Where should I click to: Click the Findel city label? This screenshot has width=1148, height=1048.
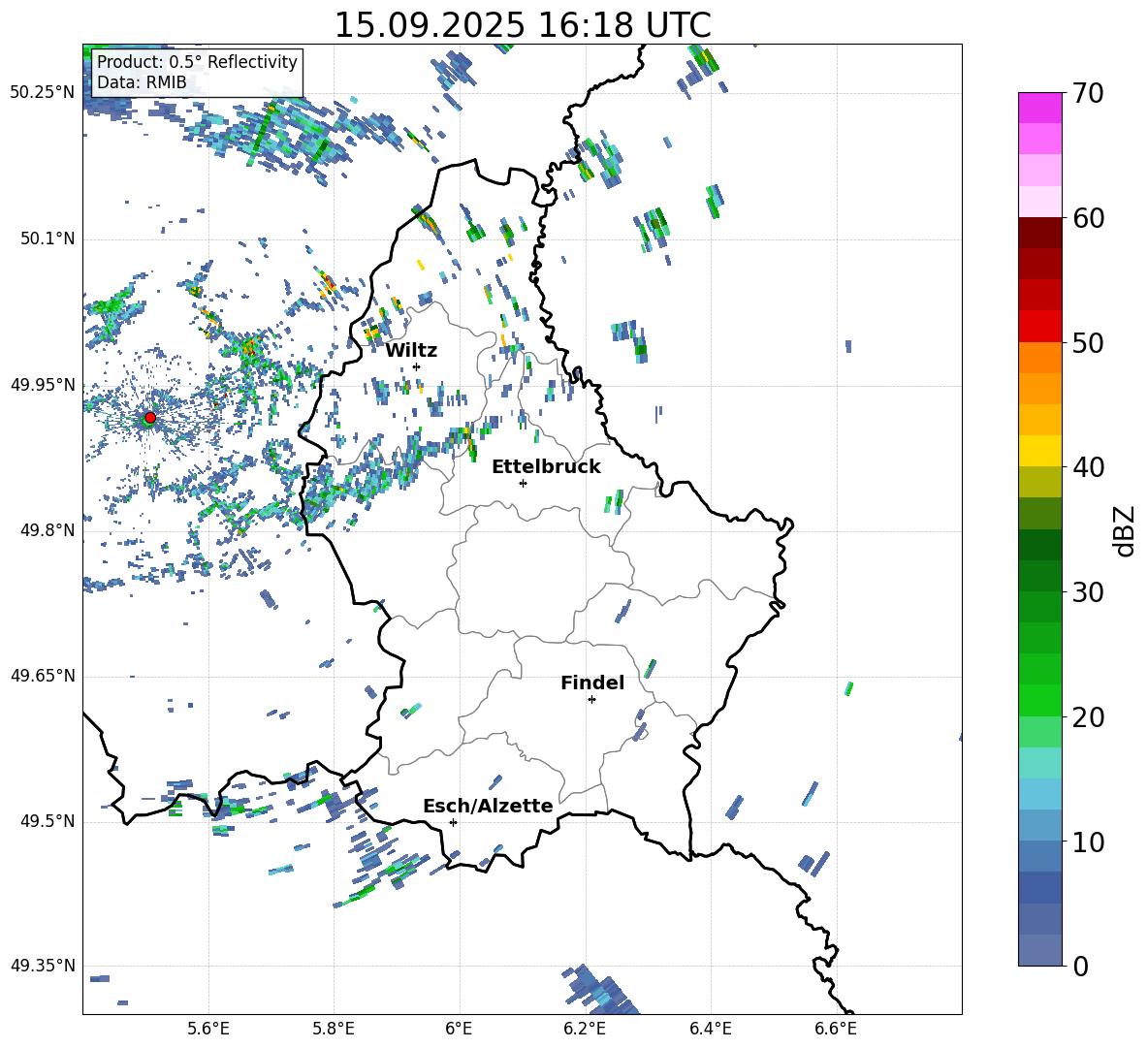[x=592, y=683]
